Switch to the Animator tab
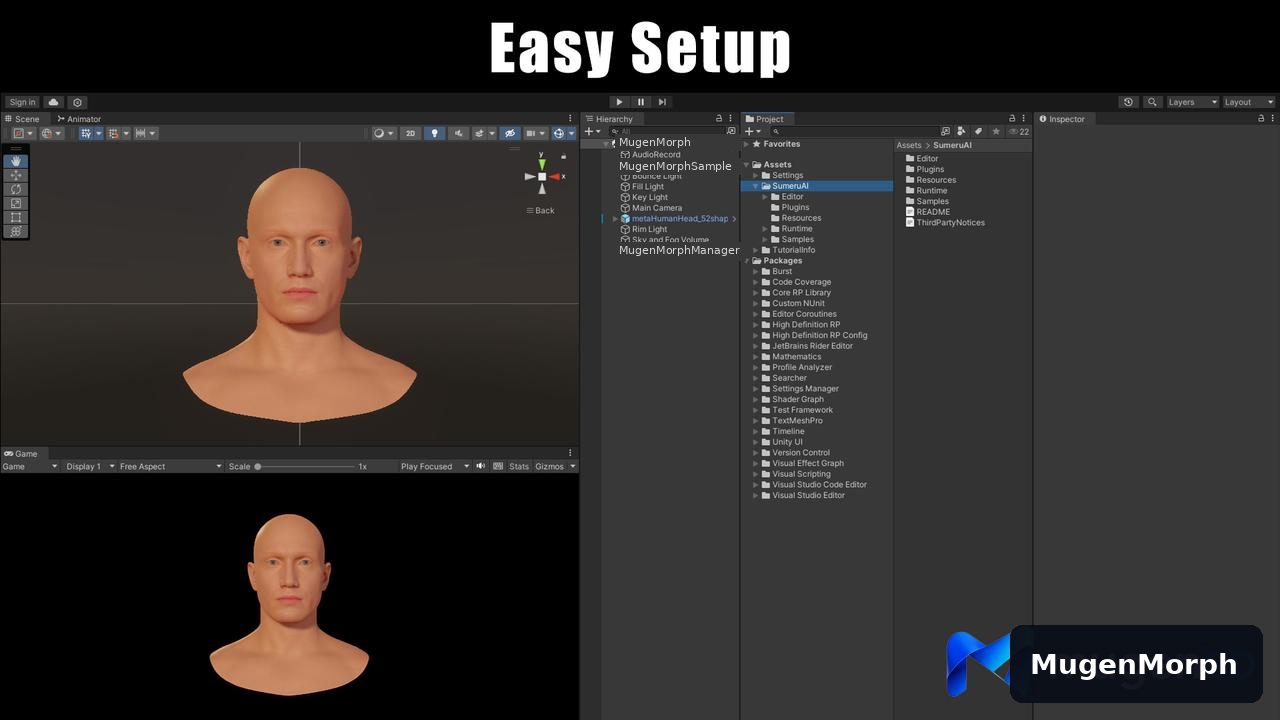Screen dimensions: 1280x720 [79, 119]
